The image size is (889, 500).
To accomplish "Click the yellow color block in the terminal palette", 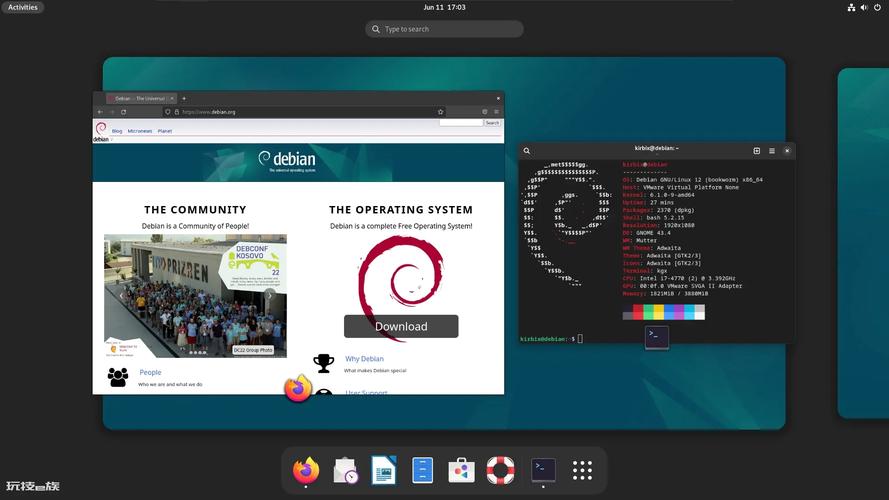I will (658, 312).
